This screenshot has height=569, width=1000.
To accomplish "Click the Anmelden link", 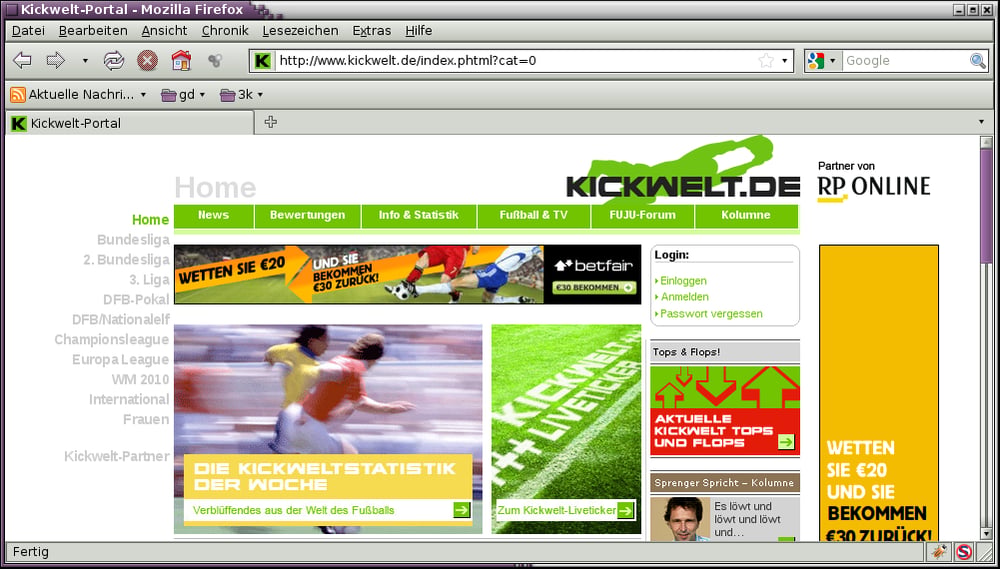I will coord(684,297).
